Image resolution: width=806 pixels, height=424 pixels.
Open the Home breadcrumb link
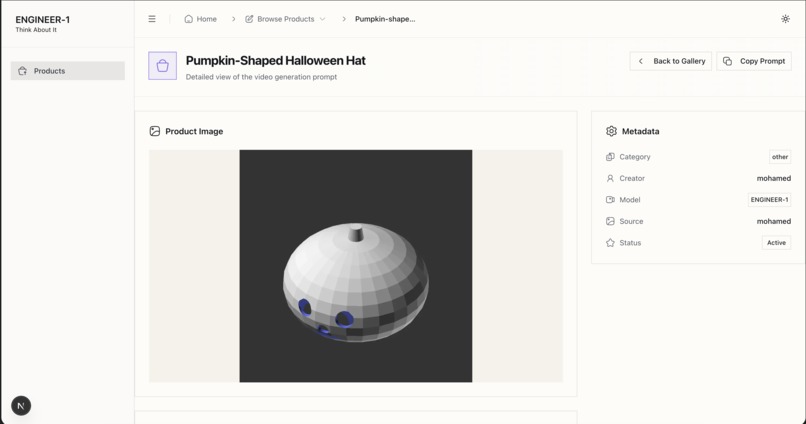[200, 19]
